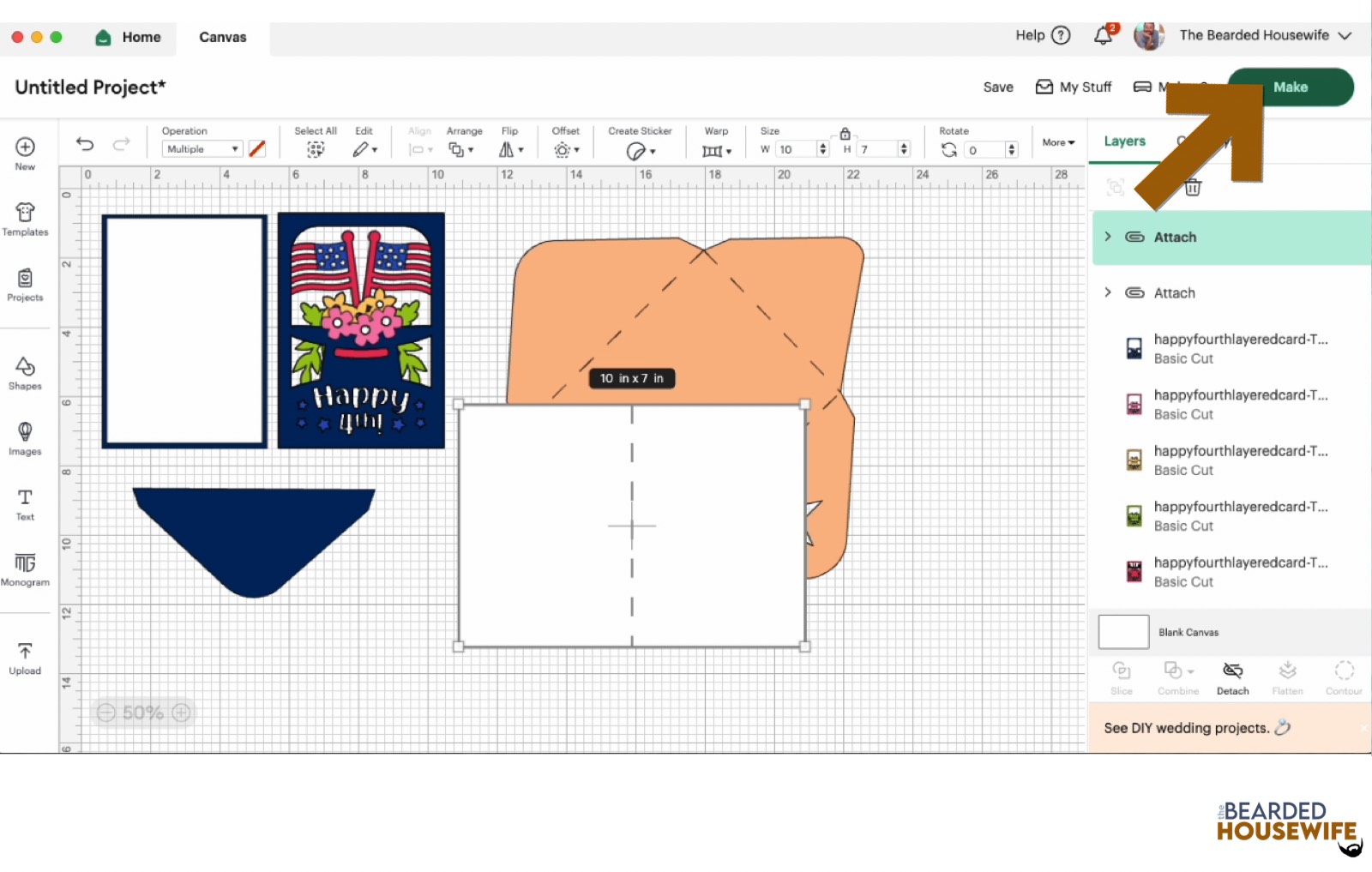Click Save
Image resolution: width=1372 pixels, height=872 pixels.
click(x=998, y=87)
